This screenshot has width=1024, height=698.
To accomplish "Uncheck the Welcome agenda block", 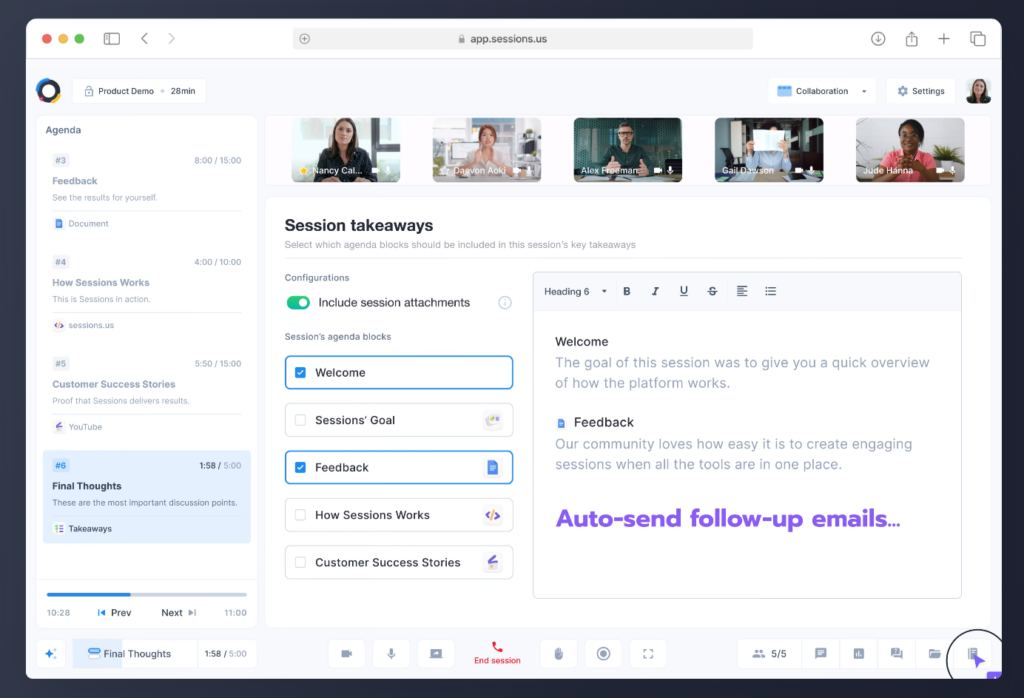I will click(300, 373).
